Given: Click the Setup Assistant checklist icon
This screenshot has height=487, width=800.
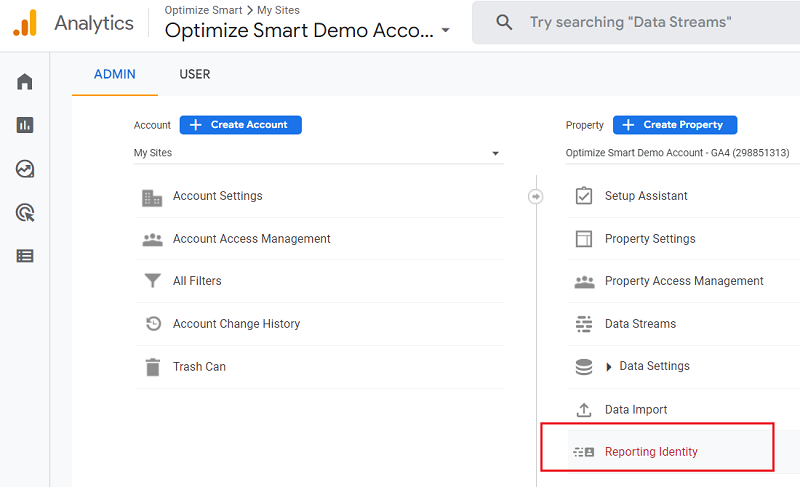Looking at the screenshot, I should tap(584, 195).
